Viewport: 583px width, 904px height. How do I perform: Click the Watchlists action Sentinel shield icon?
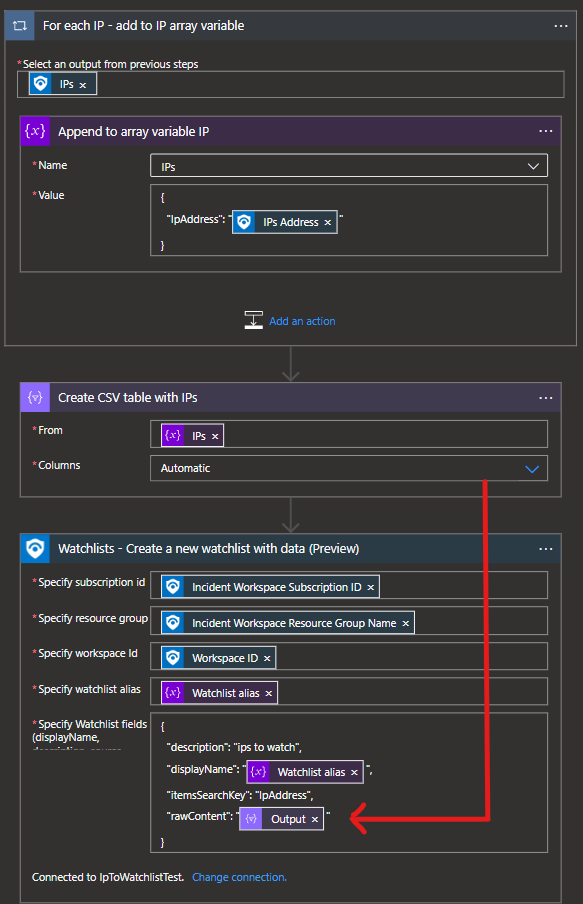[x=35, y=548]
